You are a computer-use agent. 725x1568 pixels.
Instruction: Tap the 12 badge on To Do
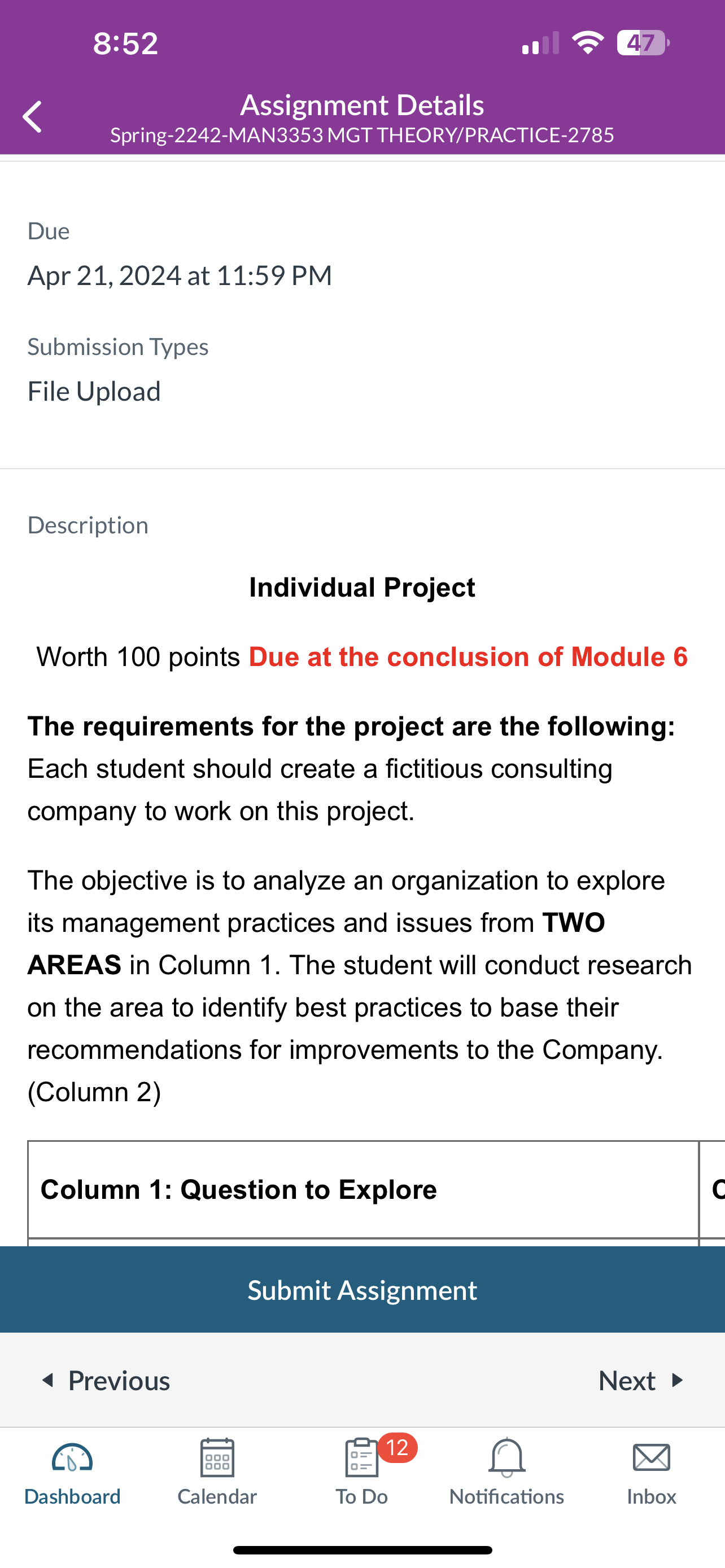click(398, 1447)
